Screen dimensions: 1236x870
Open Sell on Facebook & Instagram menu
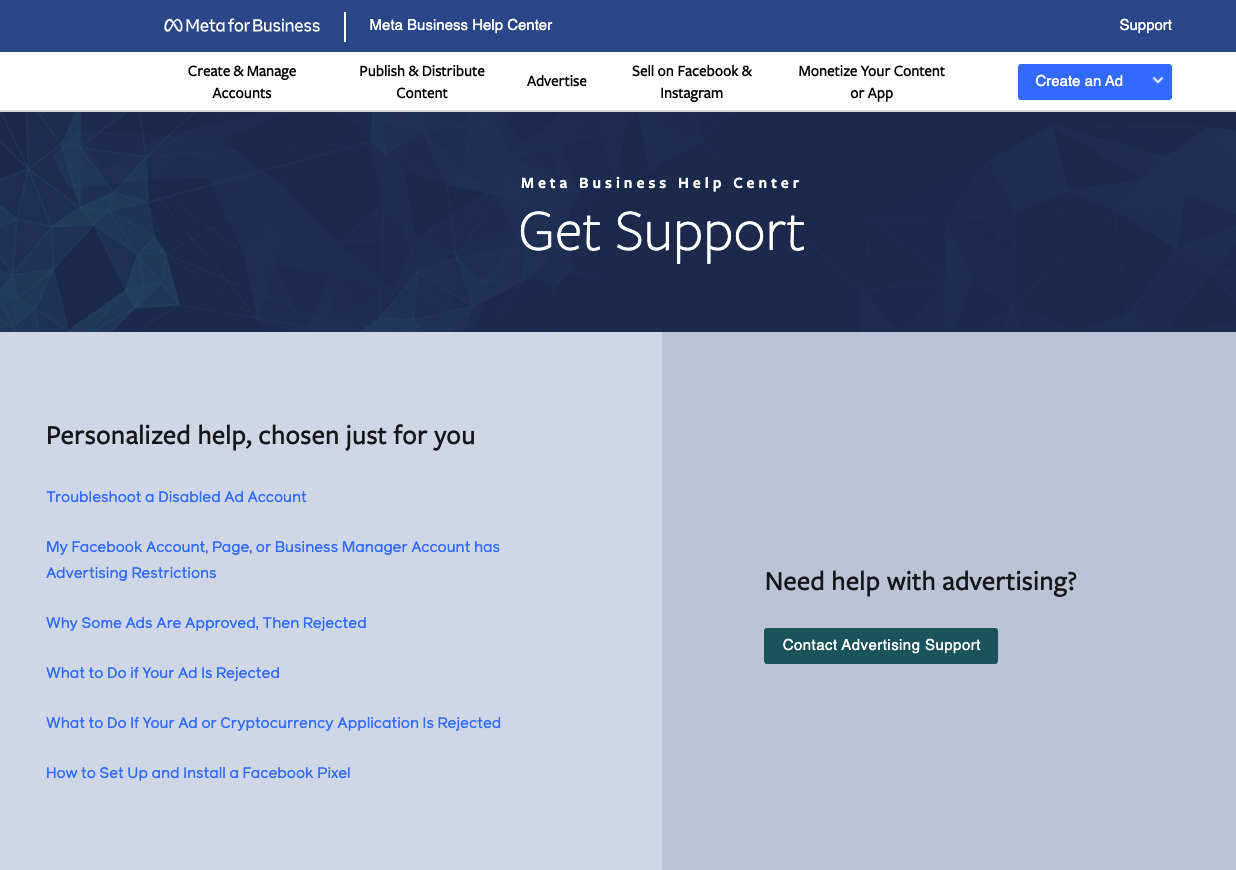pos(692,82)
